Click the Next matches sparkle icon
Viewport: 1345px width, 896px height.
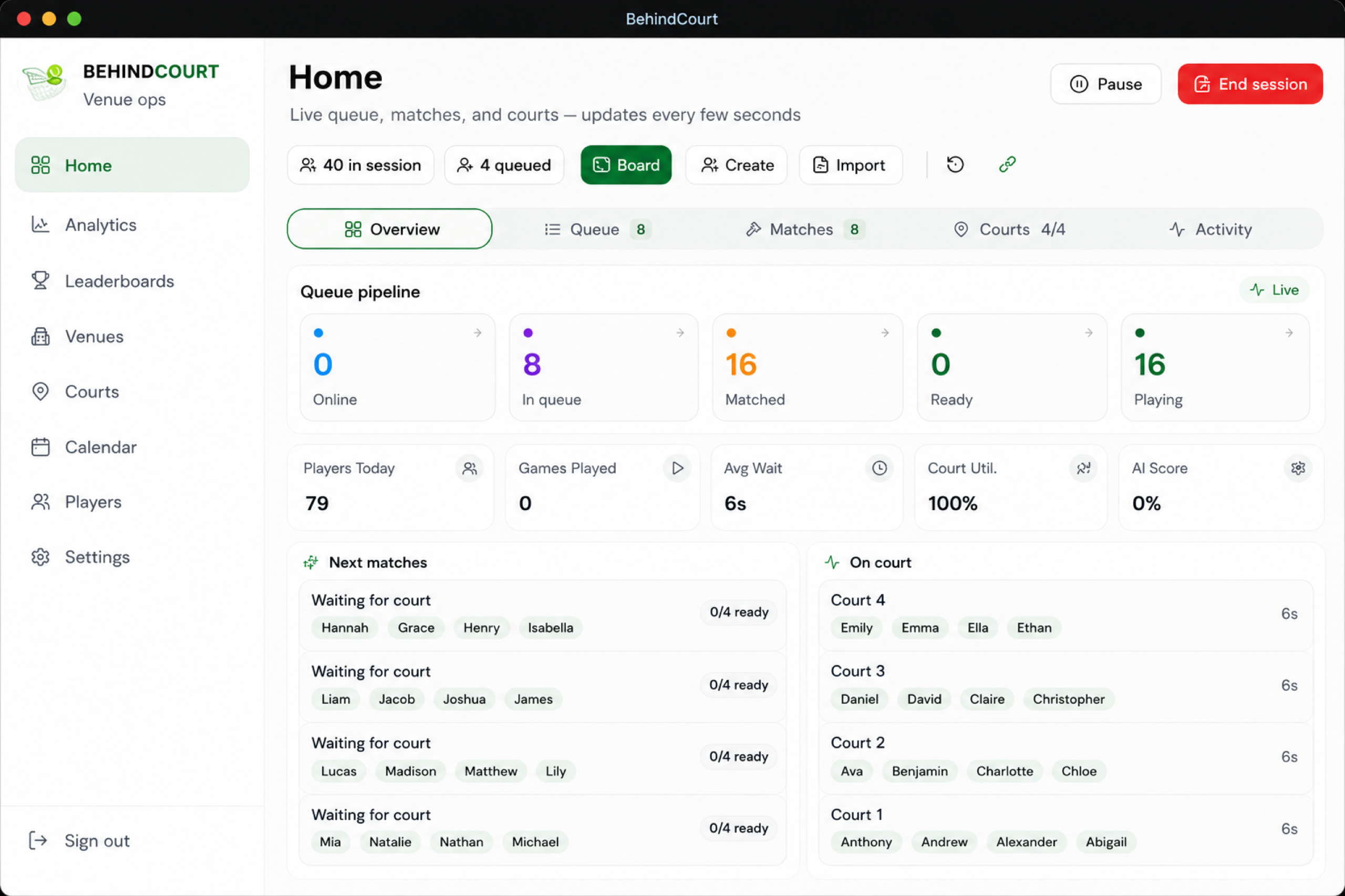pyautogui.click(x=311, y=562)
